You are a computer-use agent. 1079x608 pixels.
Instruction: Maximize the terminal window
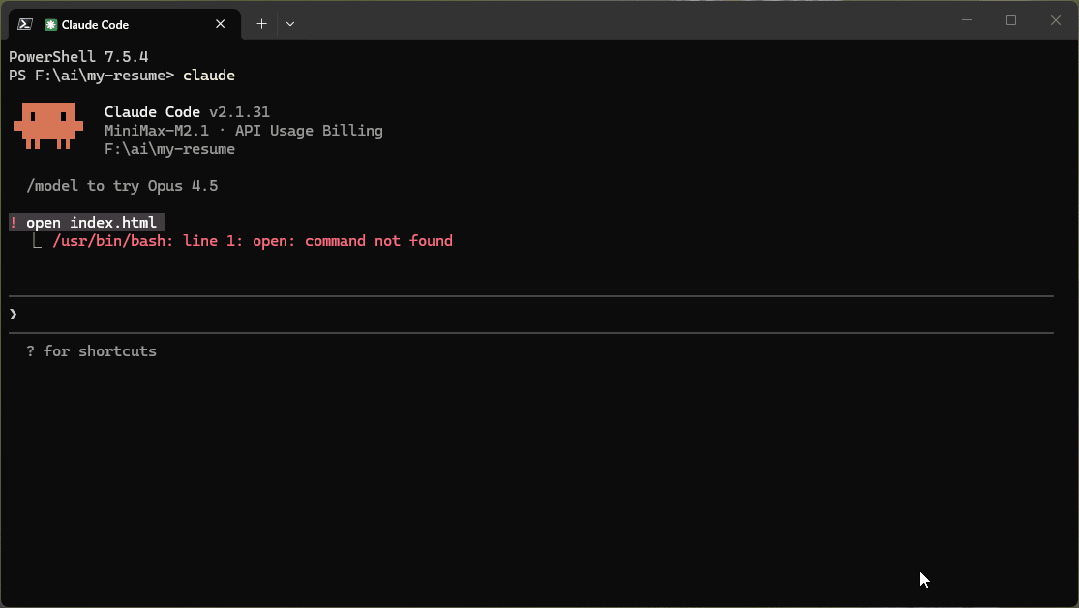[1011, 20]
